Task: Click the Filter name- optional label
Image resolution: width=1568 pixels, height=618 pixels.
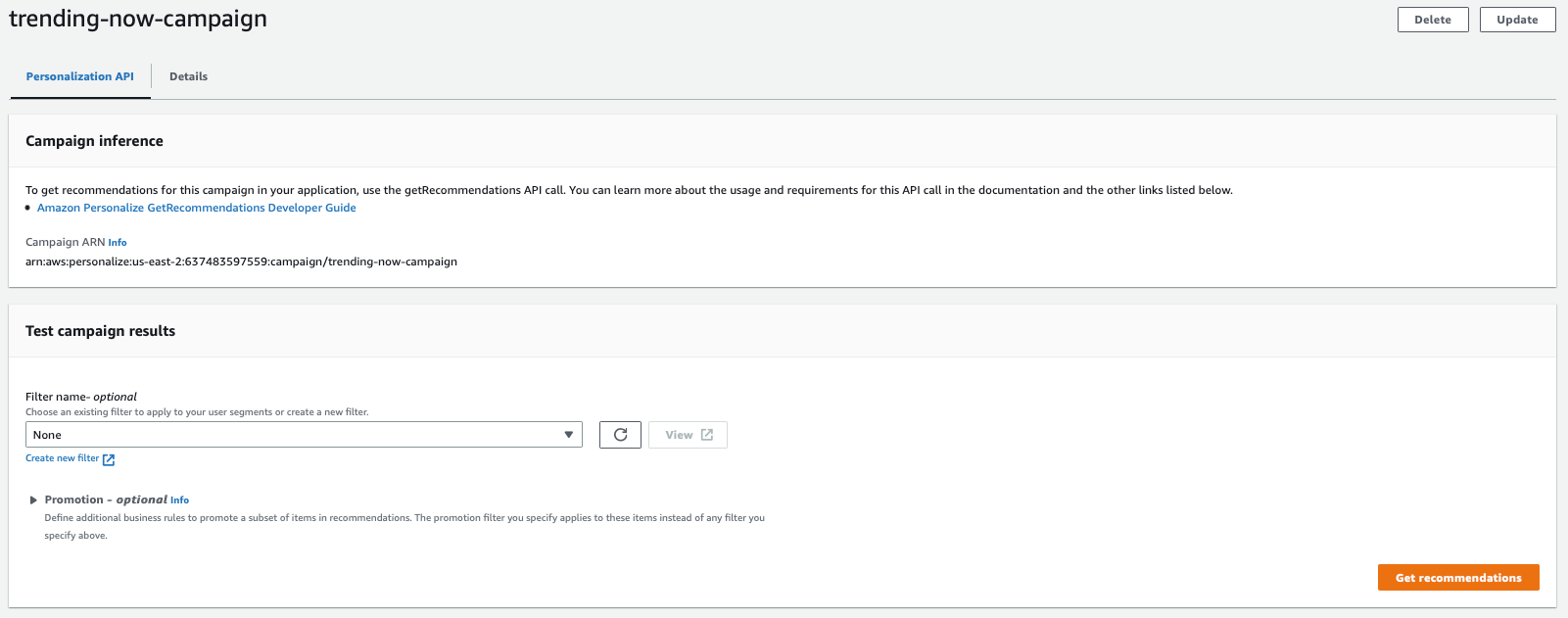Action: [x=81, y=397]
